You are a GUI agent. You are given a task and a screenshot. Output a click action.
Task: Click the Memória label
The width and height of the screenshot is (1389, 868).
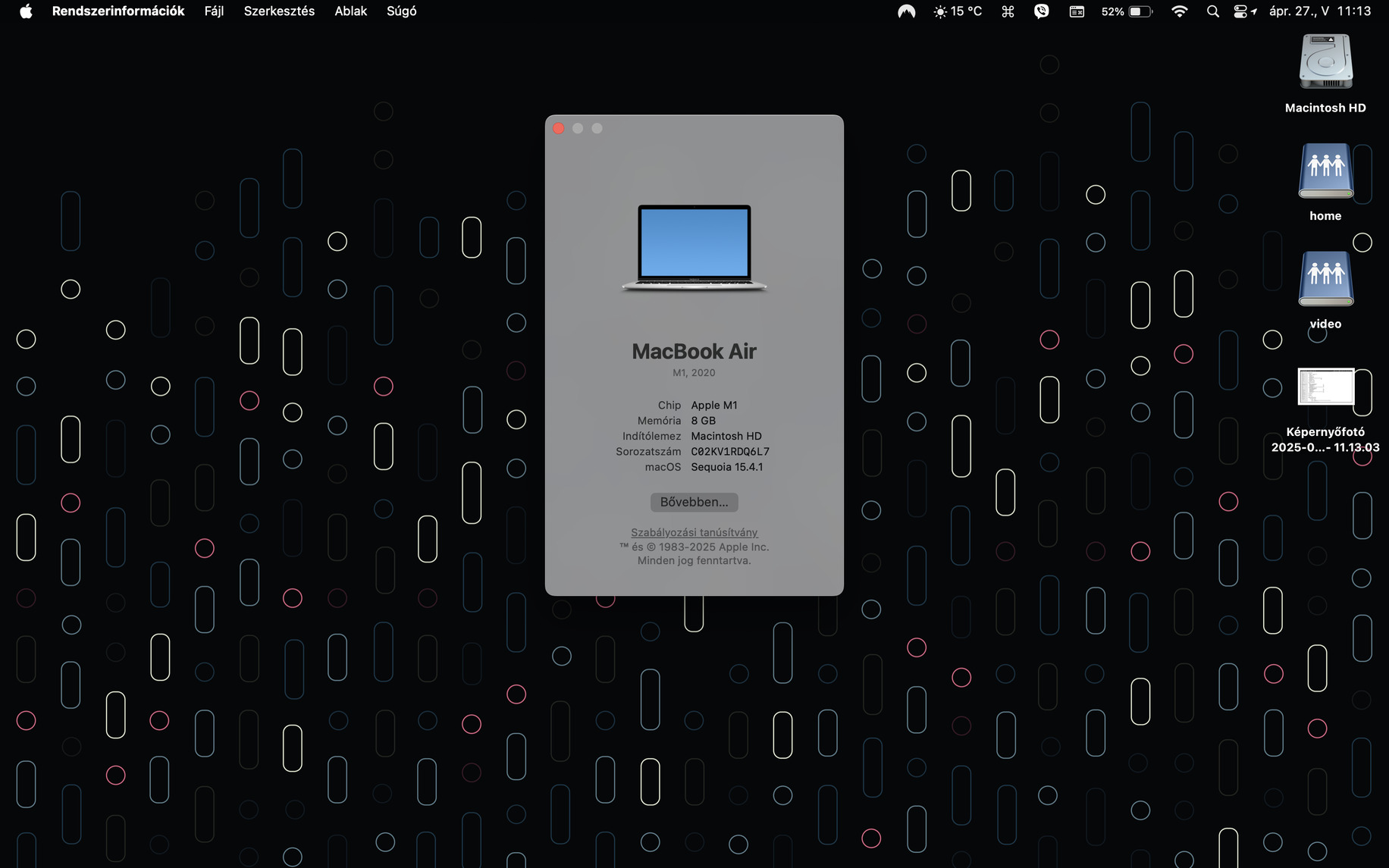[x=659, y=421]
